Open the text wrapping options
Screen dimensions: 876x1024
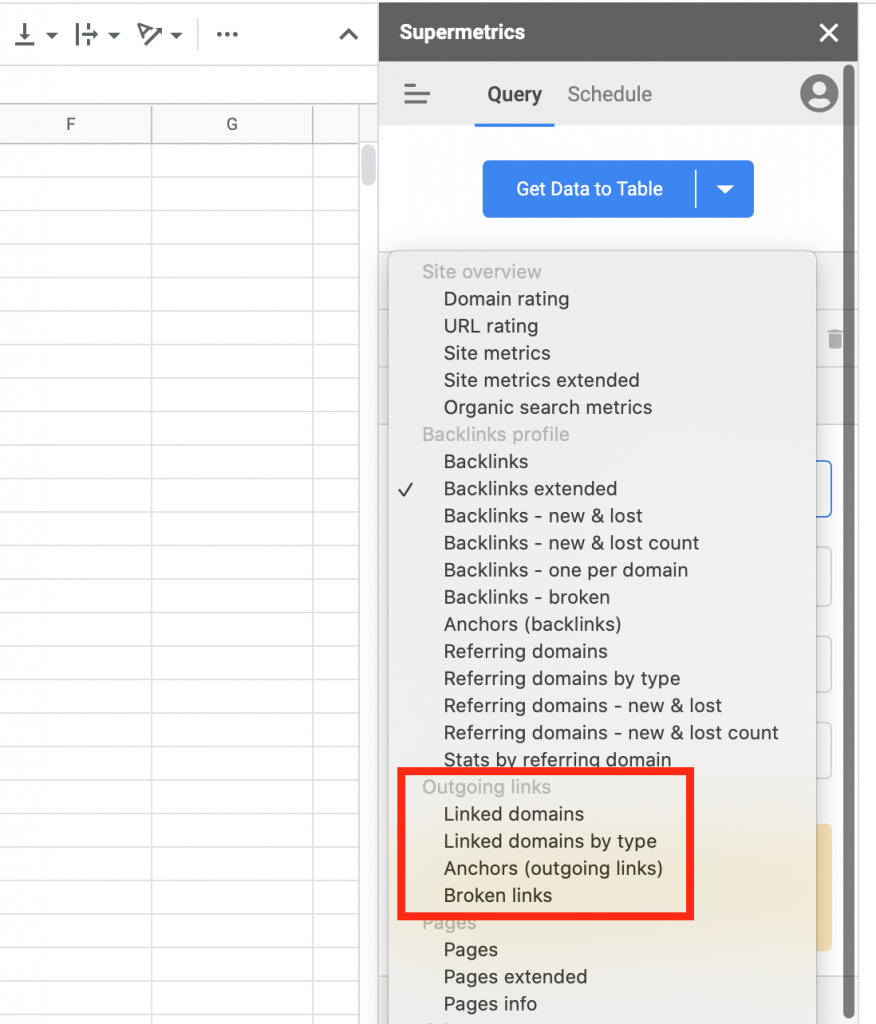point(97,35)
